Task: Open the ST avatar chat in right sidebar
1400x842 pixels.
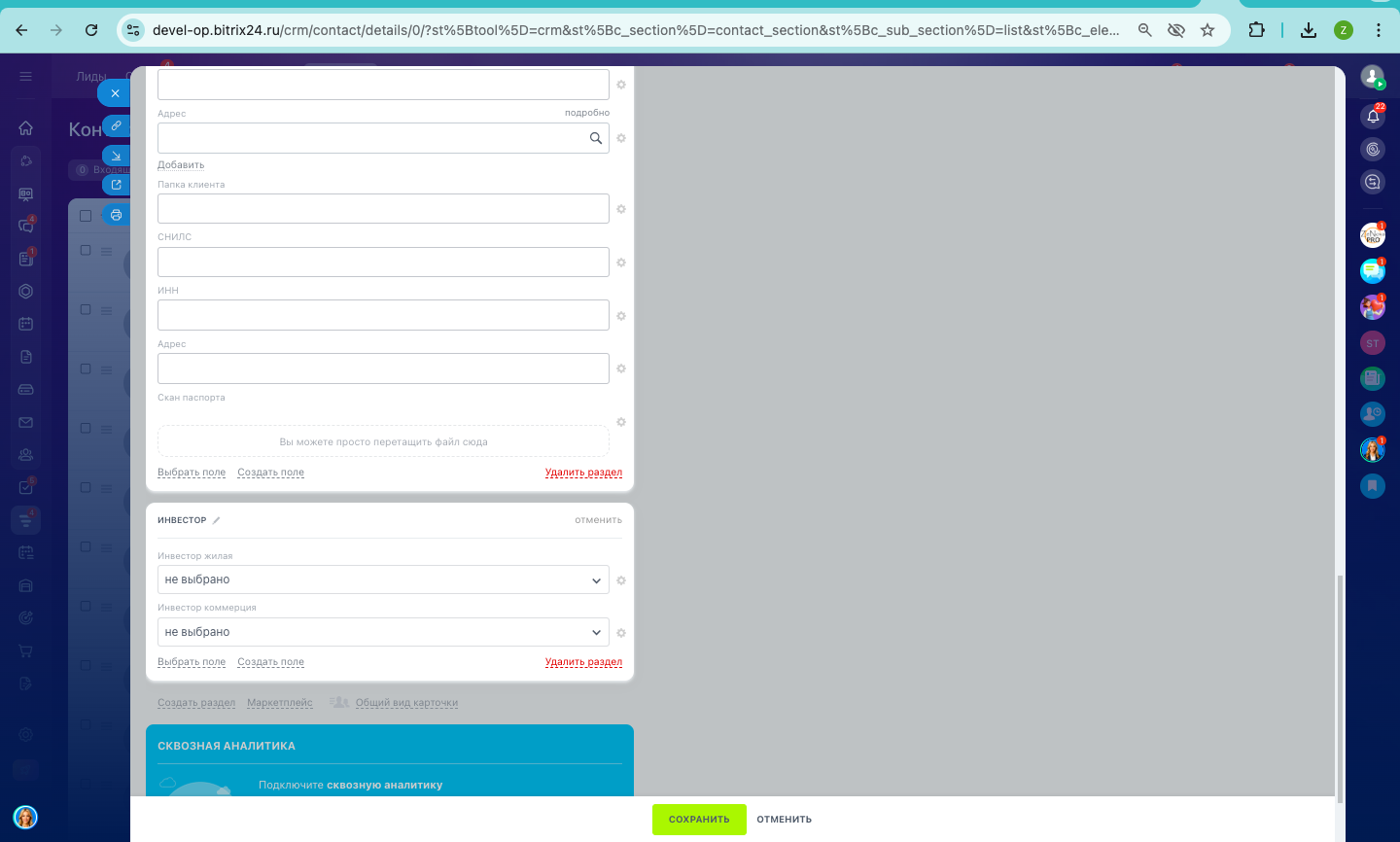Action: 1373,343
